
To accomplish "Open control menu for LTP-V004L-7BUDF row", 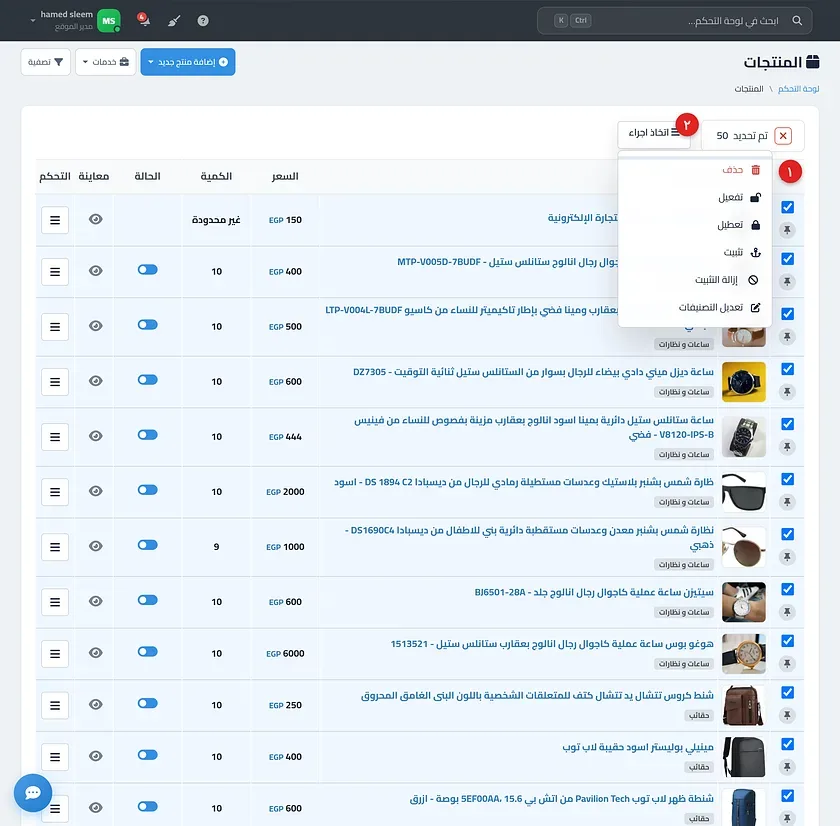I will coord(55,327).
